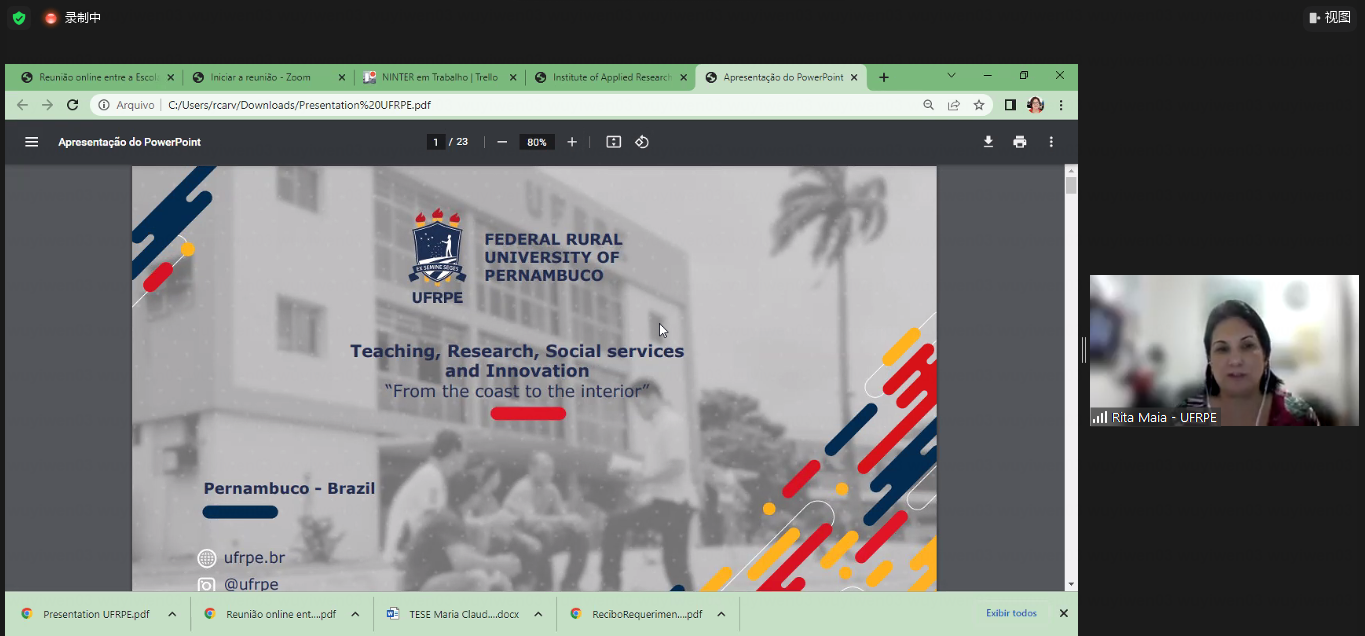
Task: Switch to Iniciar a reunião Zoom tab
Action: (266, 77)
